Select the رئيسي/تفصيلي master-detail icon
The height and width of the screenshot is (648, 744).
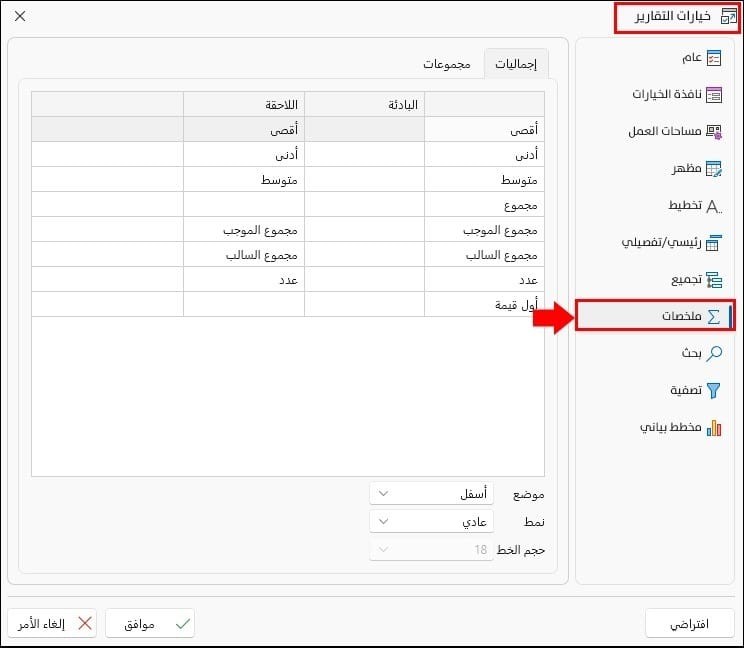coord(714,243)
